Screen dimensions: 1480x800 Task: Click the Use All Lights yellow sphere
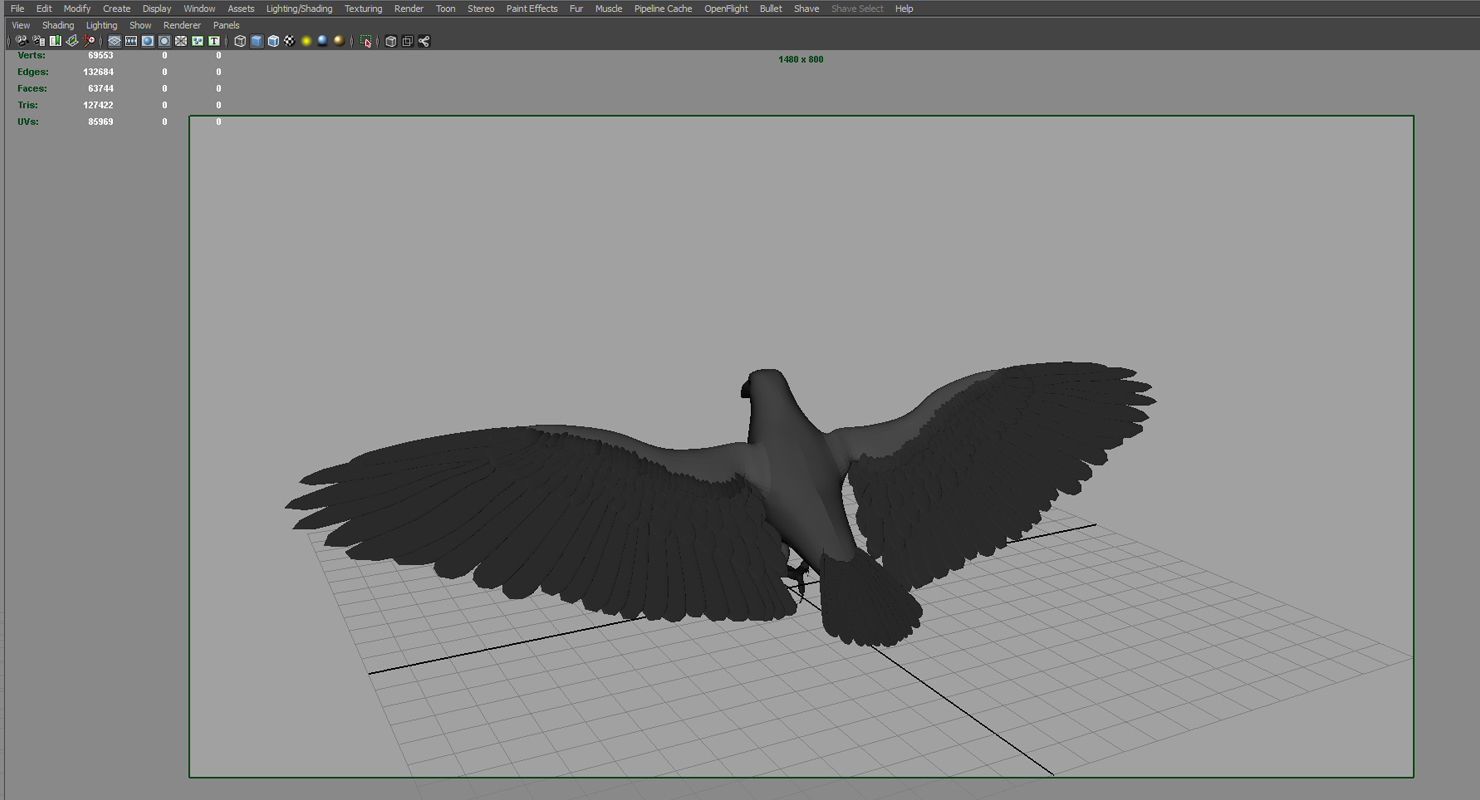point(306,41)
